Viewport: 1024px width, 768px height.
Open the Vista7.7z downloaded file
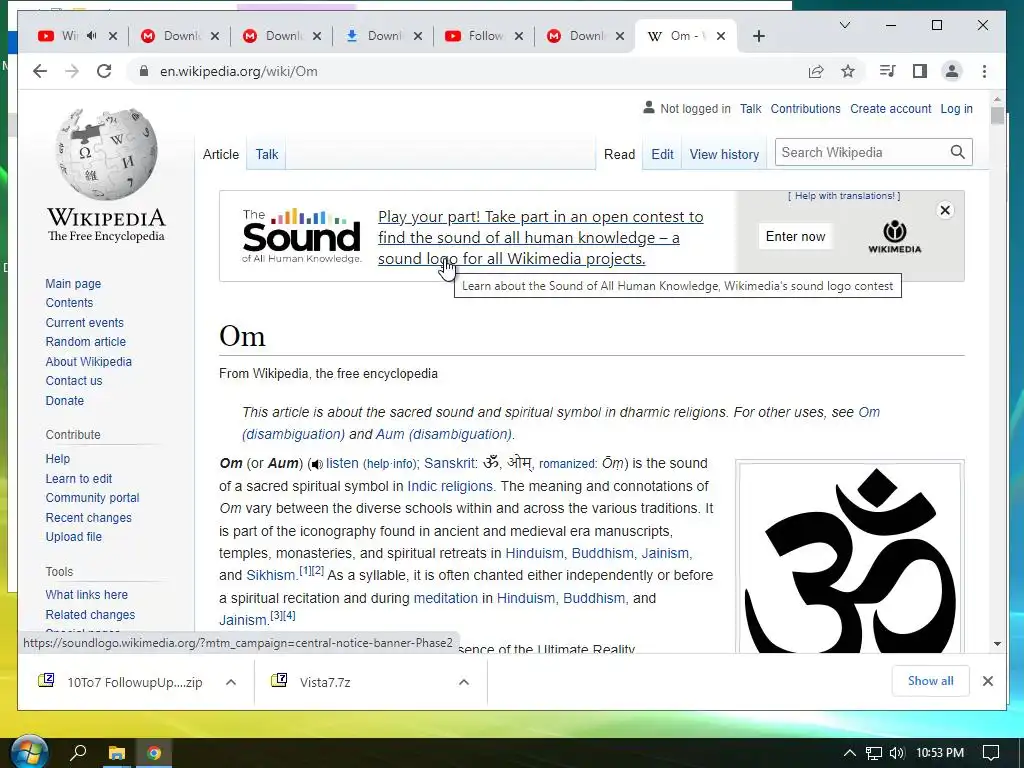pos(325,682)
